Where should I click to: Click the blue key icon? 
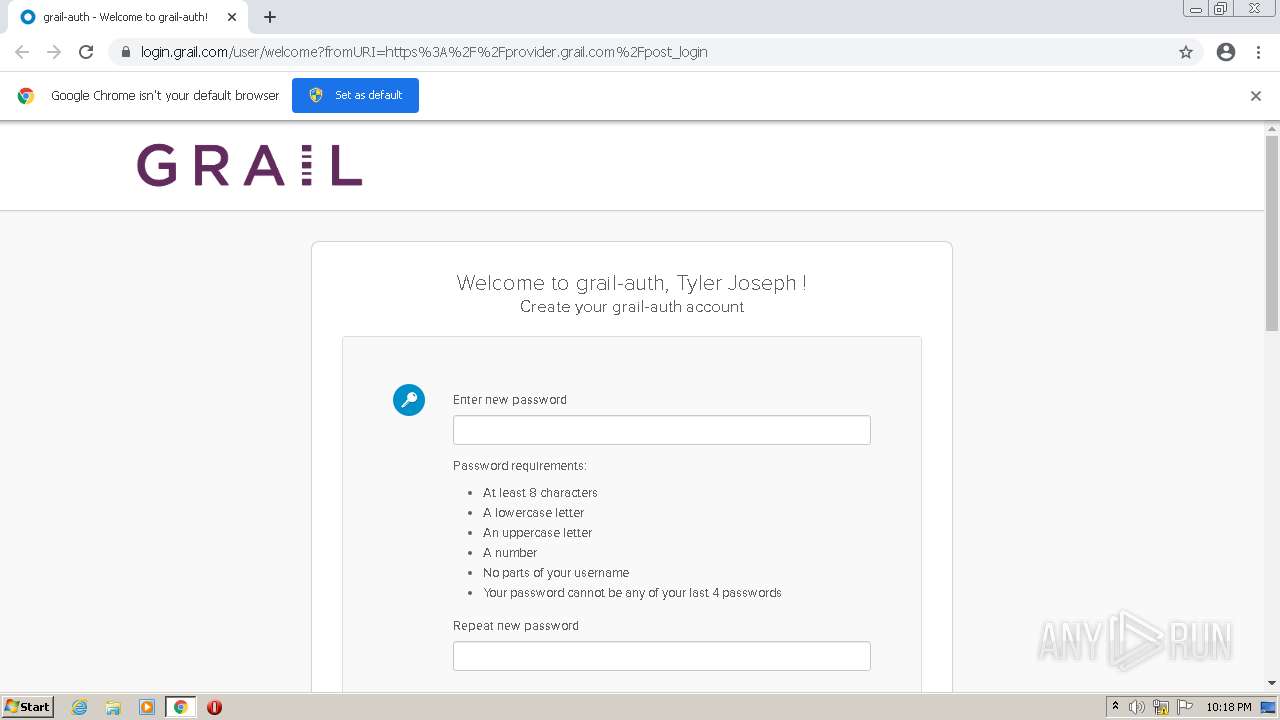pos(409,400)
